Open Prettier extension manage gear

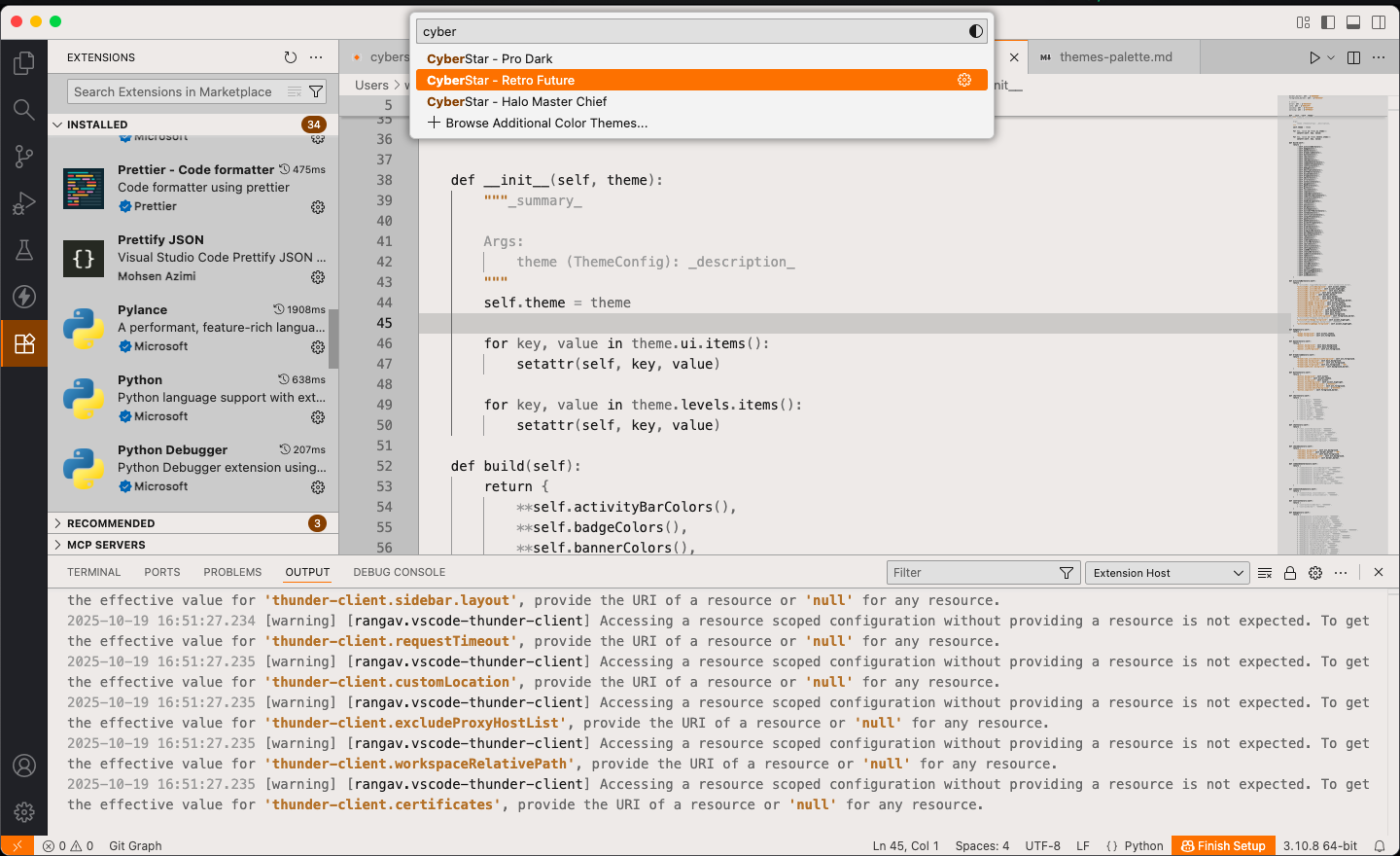tap(318, 207)
